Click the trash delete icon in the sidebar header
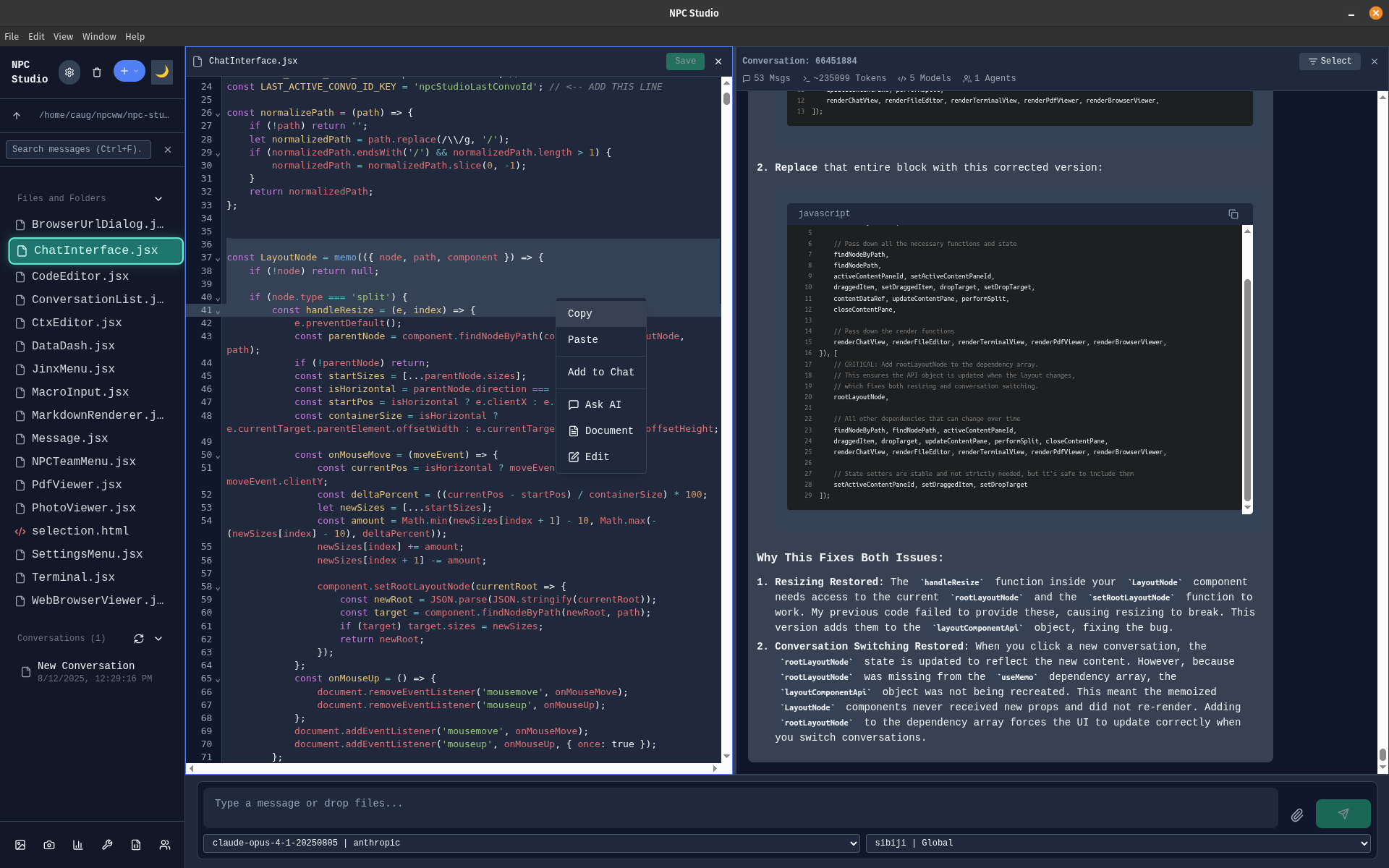Image resolution: width=1389 pixels, height=868 pixels. click(97, 72)
